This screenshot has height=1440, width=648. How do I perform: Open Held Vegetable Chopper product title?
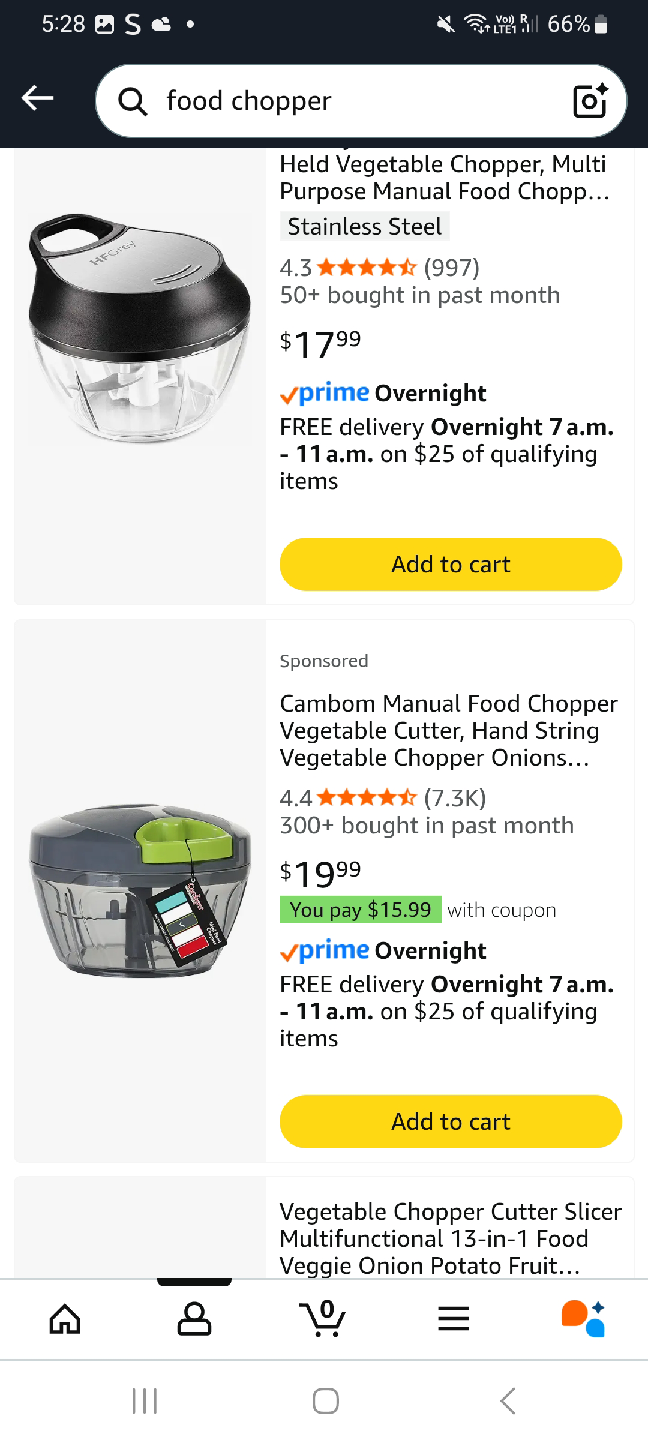tap(445, 178)
